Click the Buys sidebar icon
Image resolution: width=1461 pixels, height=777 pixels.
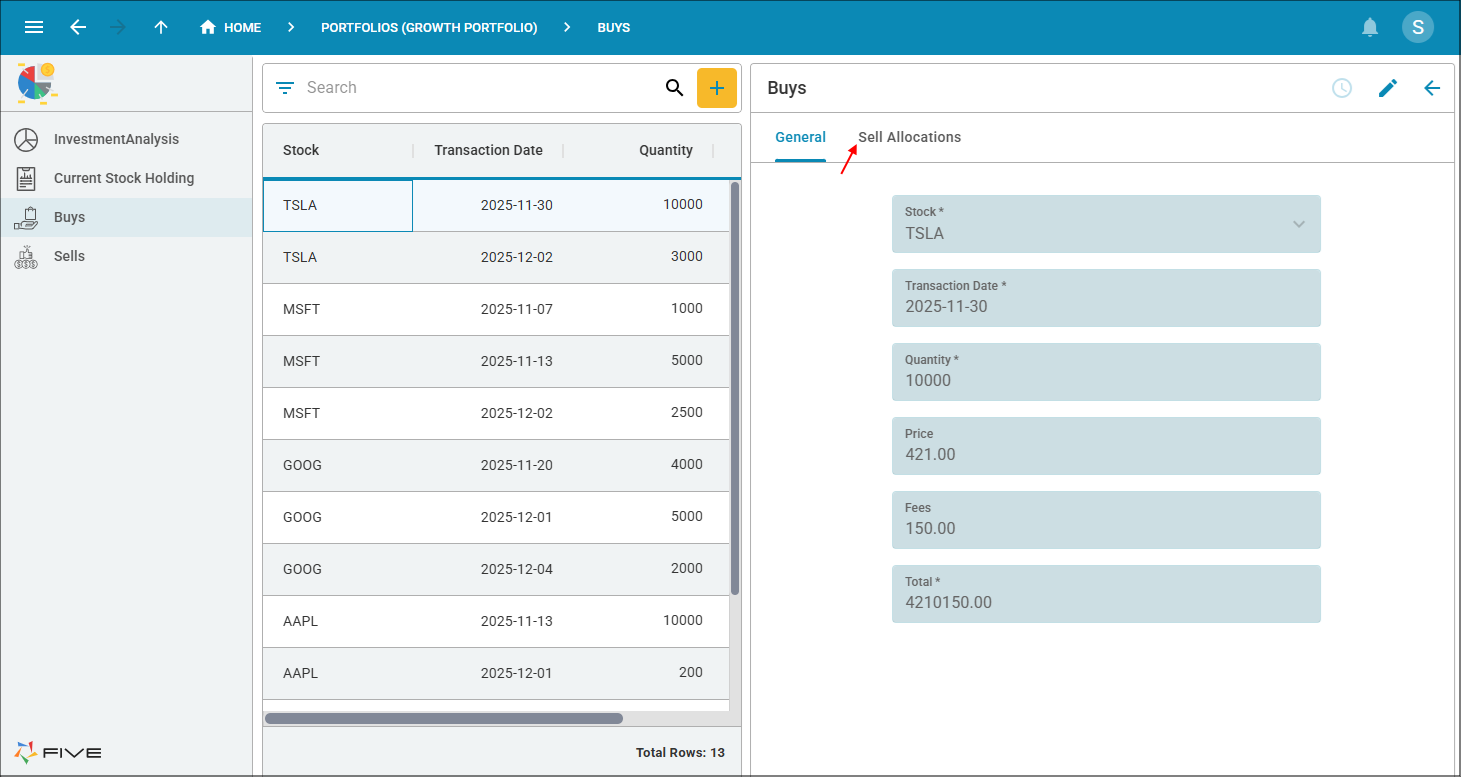tap(26, 217)
